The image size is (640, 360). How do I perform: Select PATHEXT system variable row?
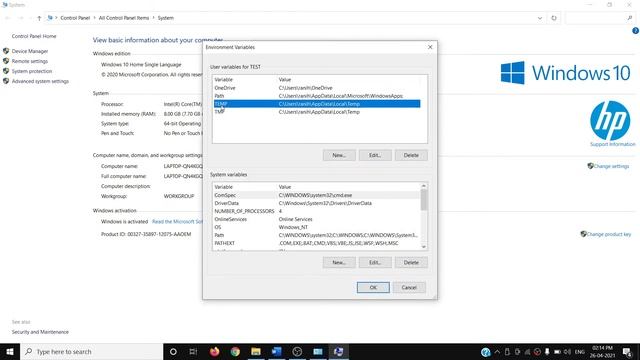[x=316, y=243]
